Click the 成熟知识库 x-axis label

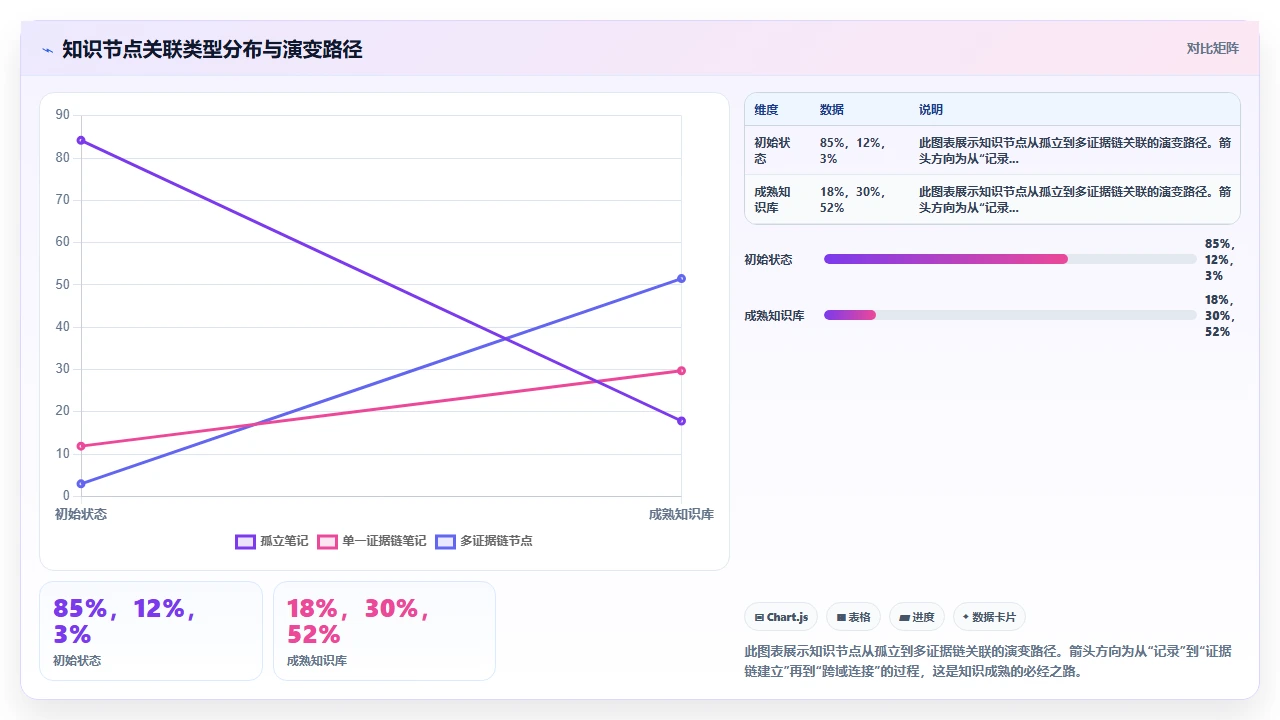click(x=681, y=514)
